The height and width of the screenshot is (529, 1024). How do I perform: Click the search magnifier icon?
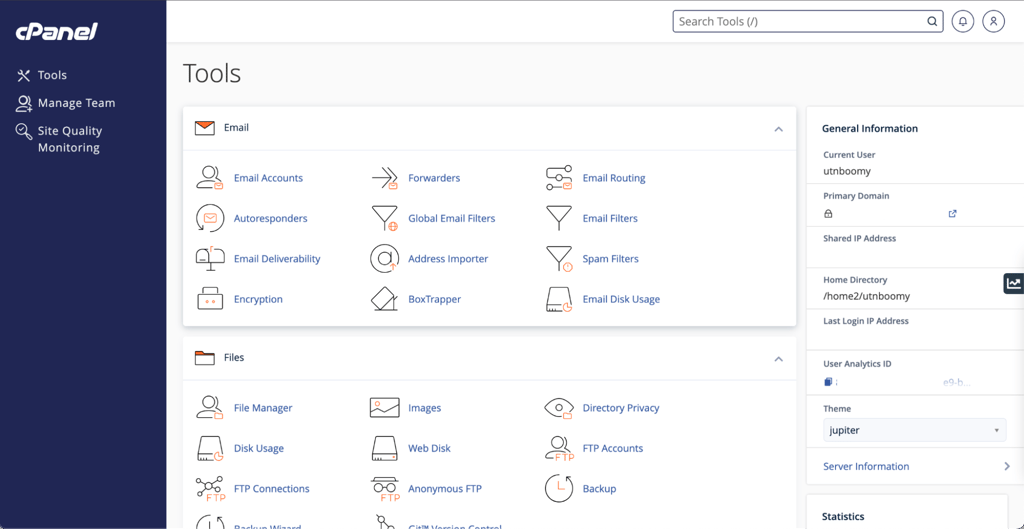[x=932, y=22]
